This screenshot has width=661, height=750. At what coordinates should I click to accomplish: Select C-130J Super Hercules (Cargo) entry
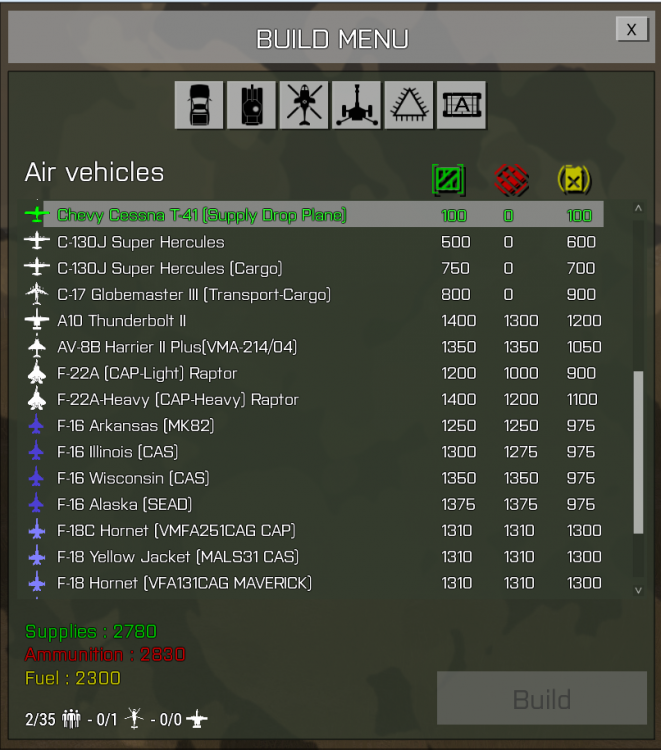(314, 268)
